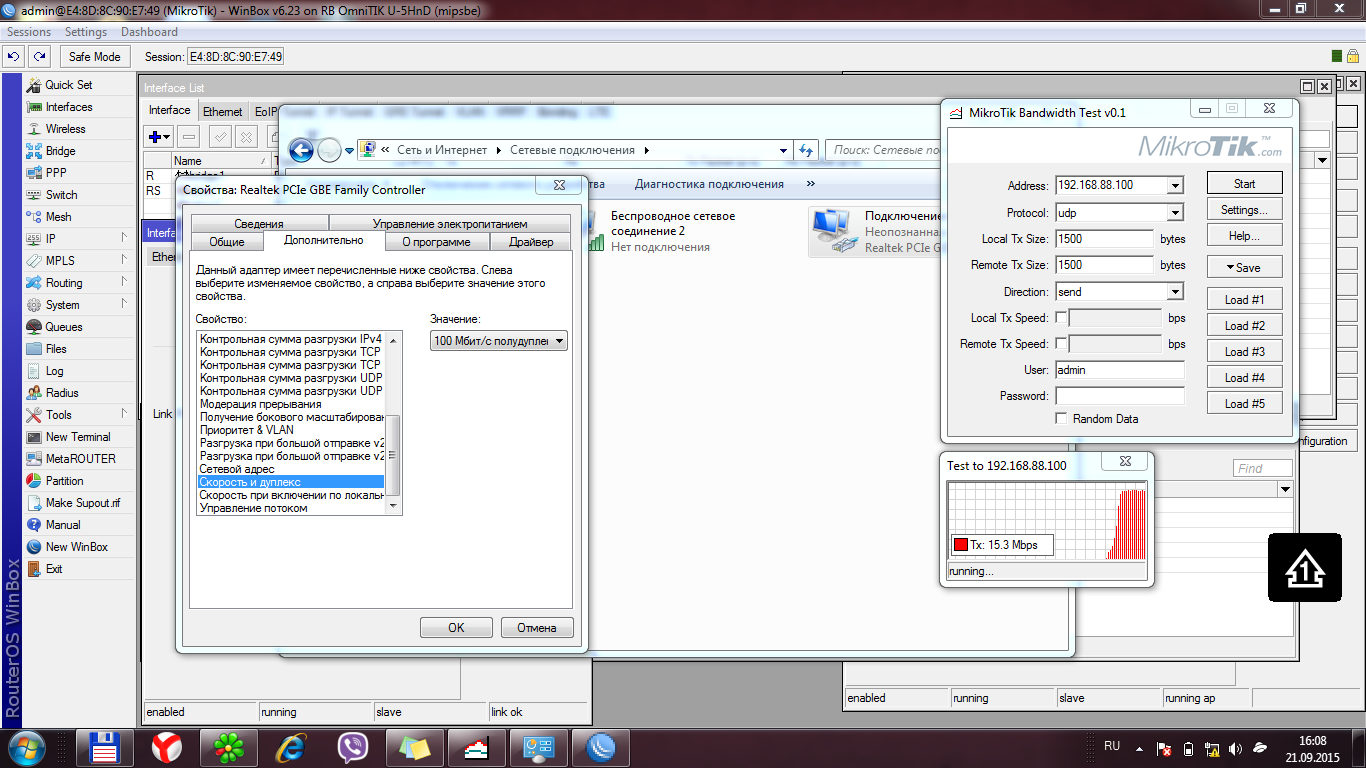
Task: Open Interfaces in the WinBox sidebar
Action: [69, 107]
